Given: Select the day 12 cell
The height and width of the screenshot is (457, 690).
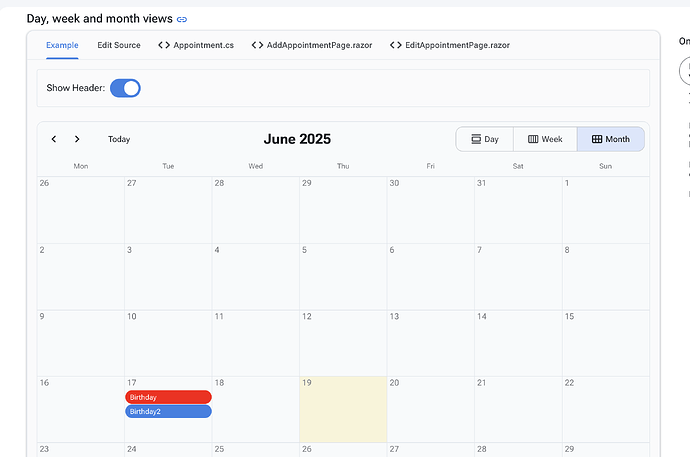Looking at the screenshot, I should (x=343, y=343).
